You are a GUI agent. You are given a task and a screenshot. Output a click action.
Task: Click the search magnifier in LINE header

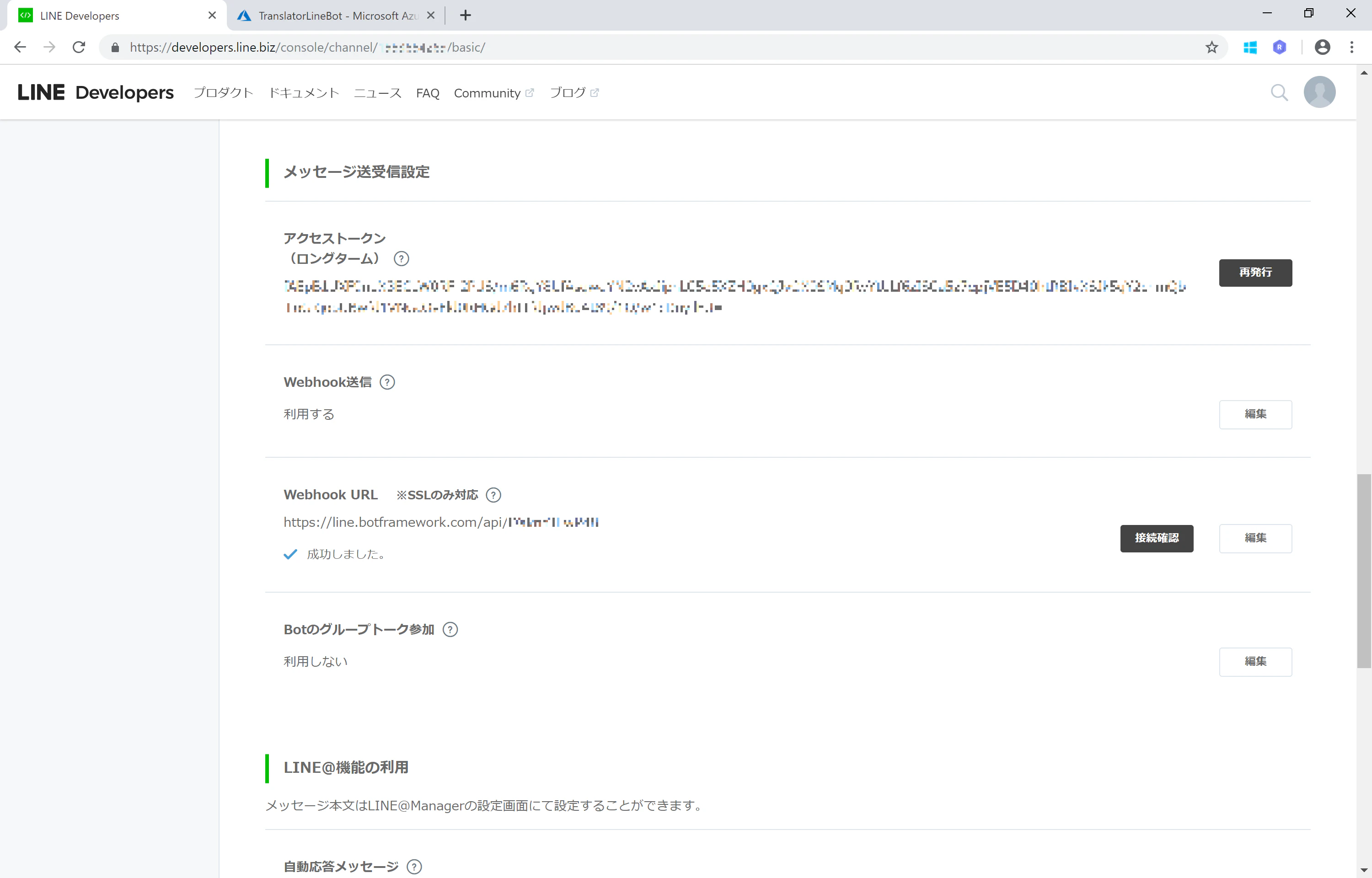(1280, 92)
